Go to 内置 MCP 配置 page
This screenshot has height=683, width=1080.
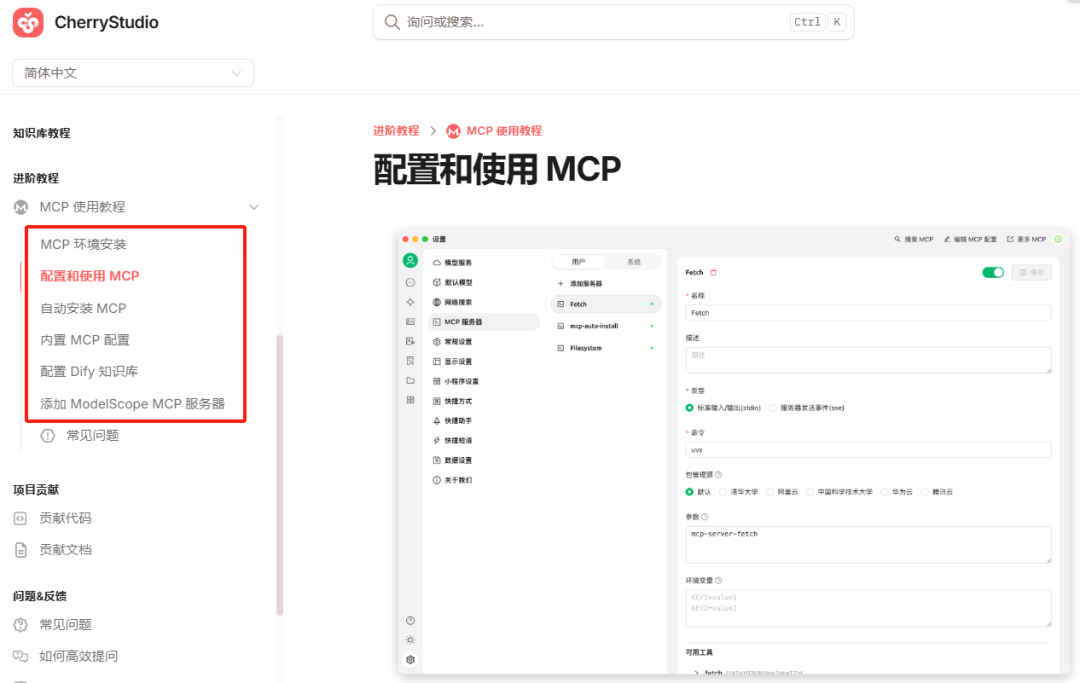point(85,339)
